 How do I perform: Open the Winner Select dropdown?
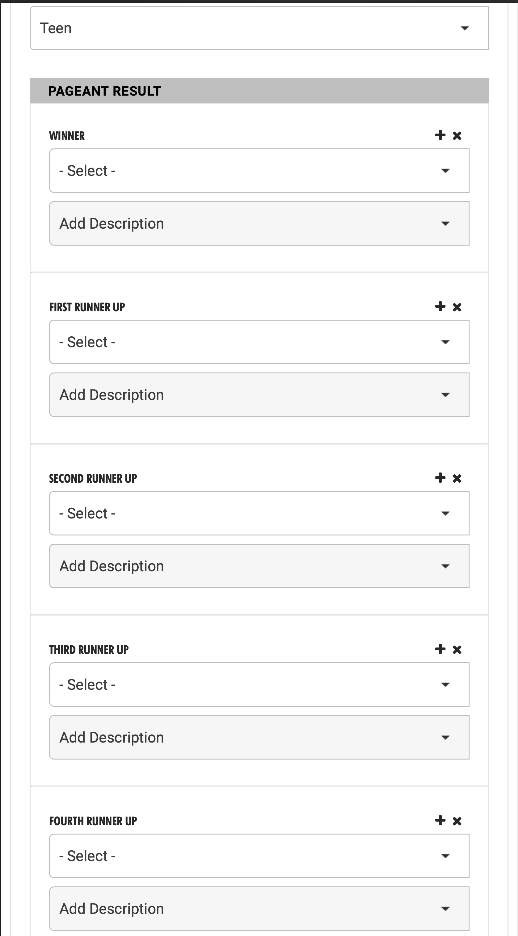(x=260, y=171)
